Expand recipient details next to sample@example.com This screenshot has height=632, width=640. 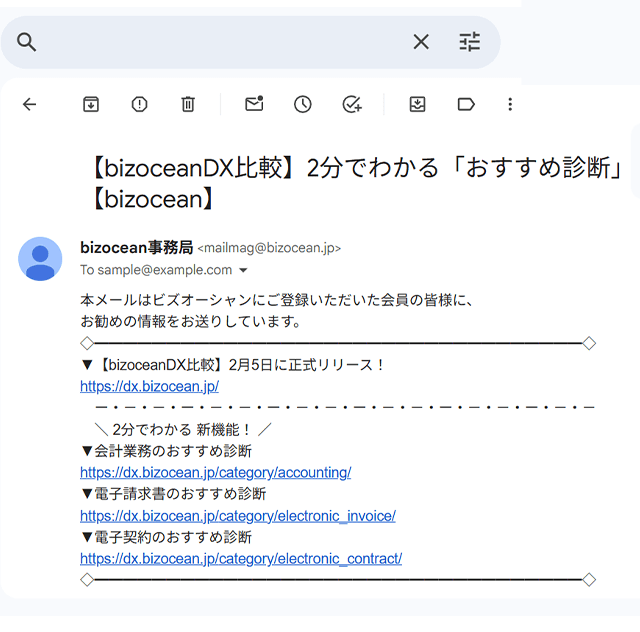pos(243,270)
